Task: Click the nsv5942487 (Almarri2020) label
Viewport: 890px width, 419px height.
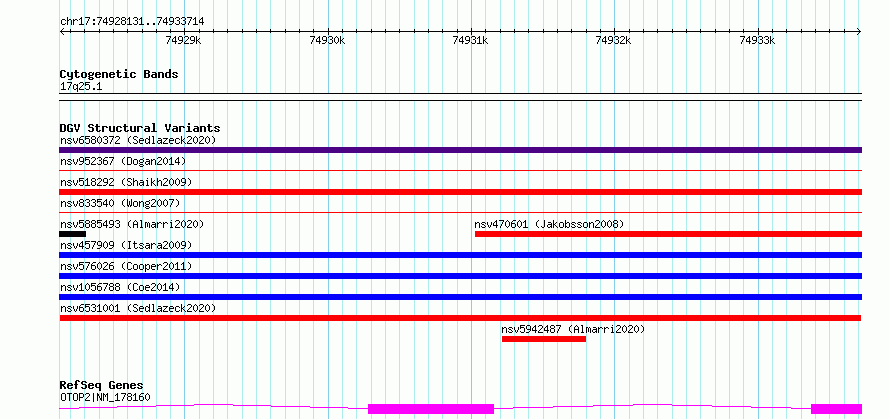Action: pyautogui.click(x=573, y=329)
